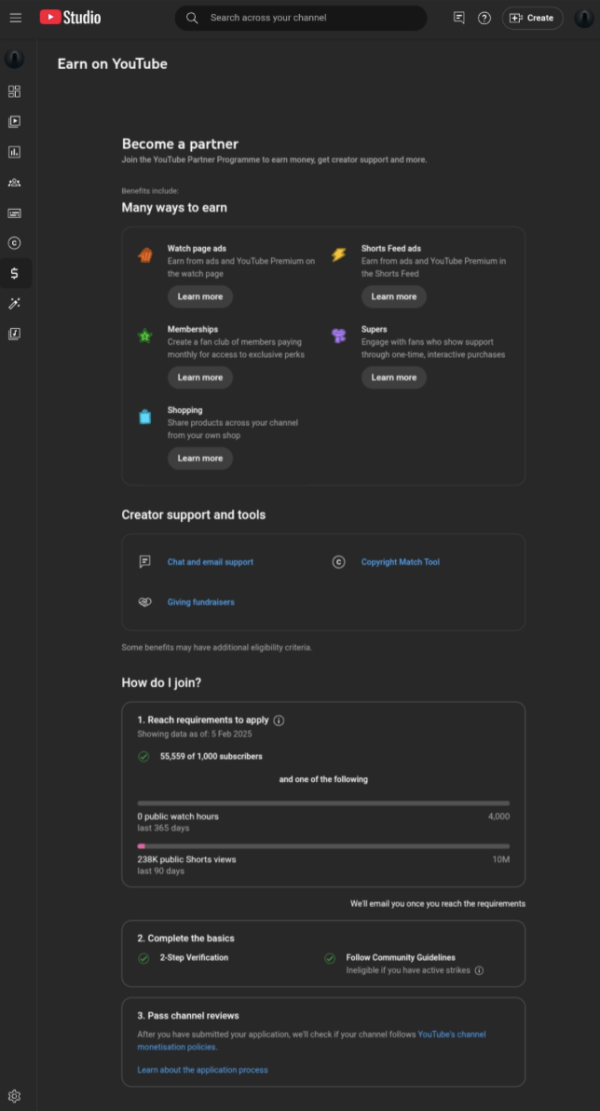Image resolution: width=600 pixels, height=1111 pixels.
Task: Click the Help question mark icon
Action: pos(484,18)
